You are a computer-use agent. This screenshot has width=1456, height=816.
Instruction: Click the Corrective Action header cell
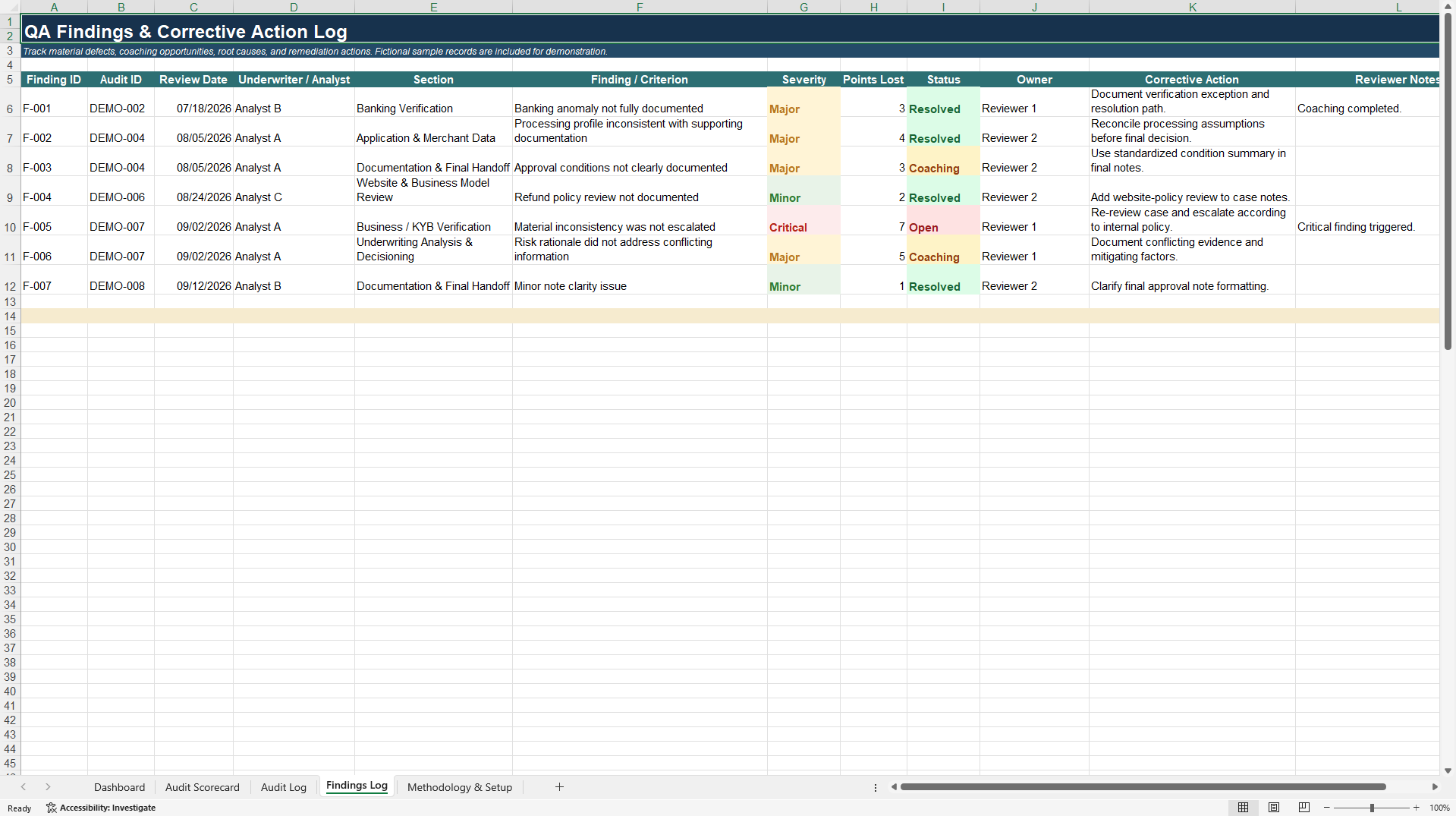[x=1192, y=80]
